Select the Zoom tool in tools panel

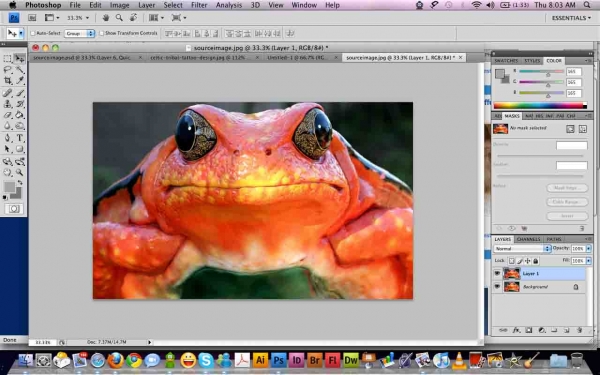(x=20, y=173)
